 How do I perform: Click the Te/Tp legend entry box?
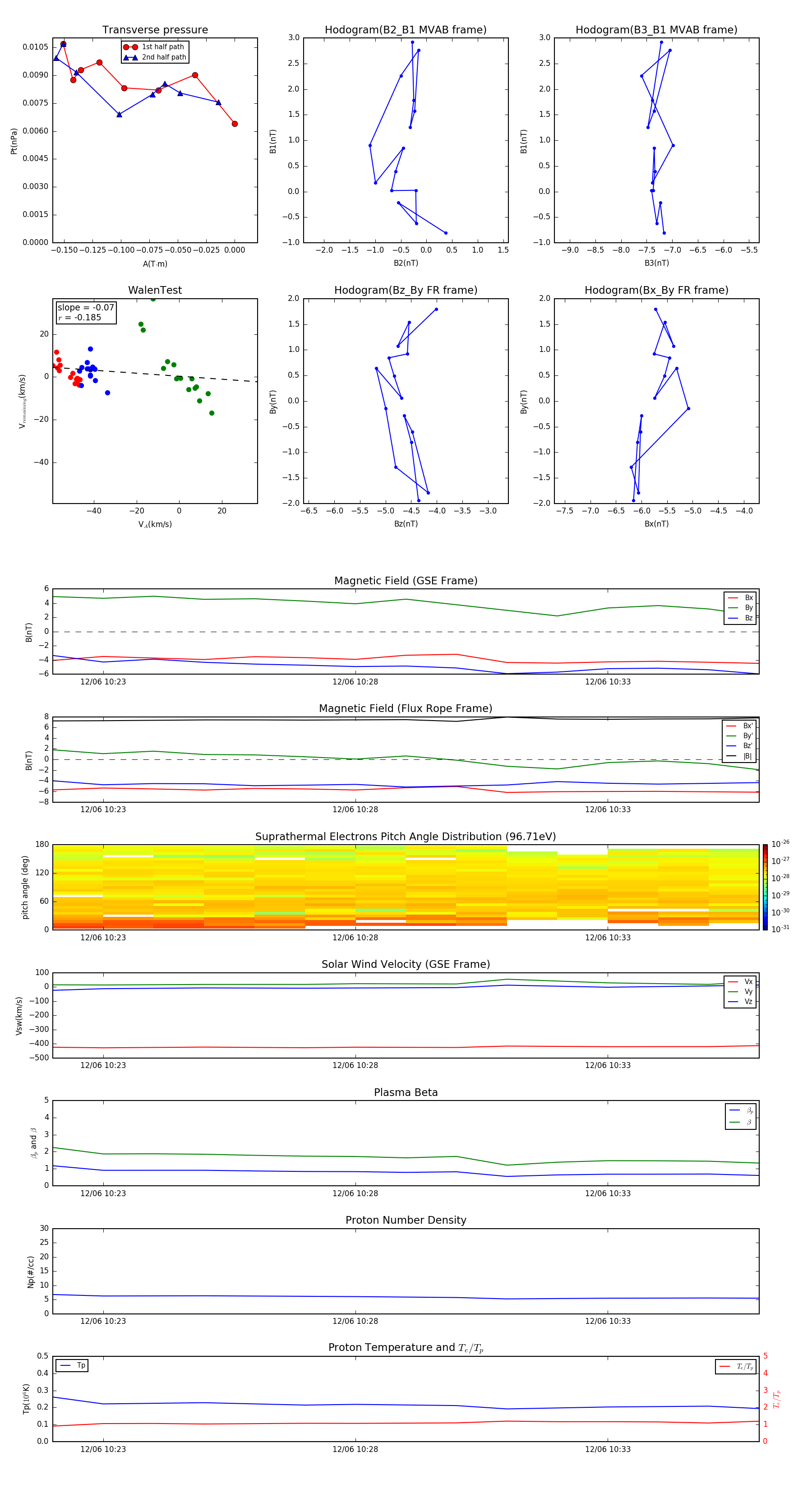(x=735, y=1366)
